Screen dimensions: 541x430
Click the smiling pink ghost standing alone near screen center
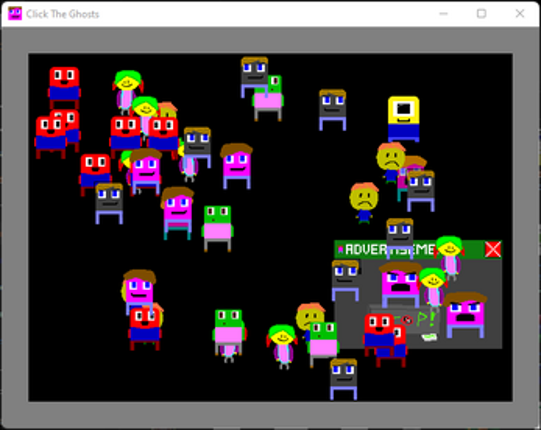pyautogui.click(x=237, y=166)
